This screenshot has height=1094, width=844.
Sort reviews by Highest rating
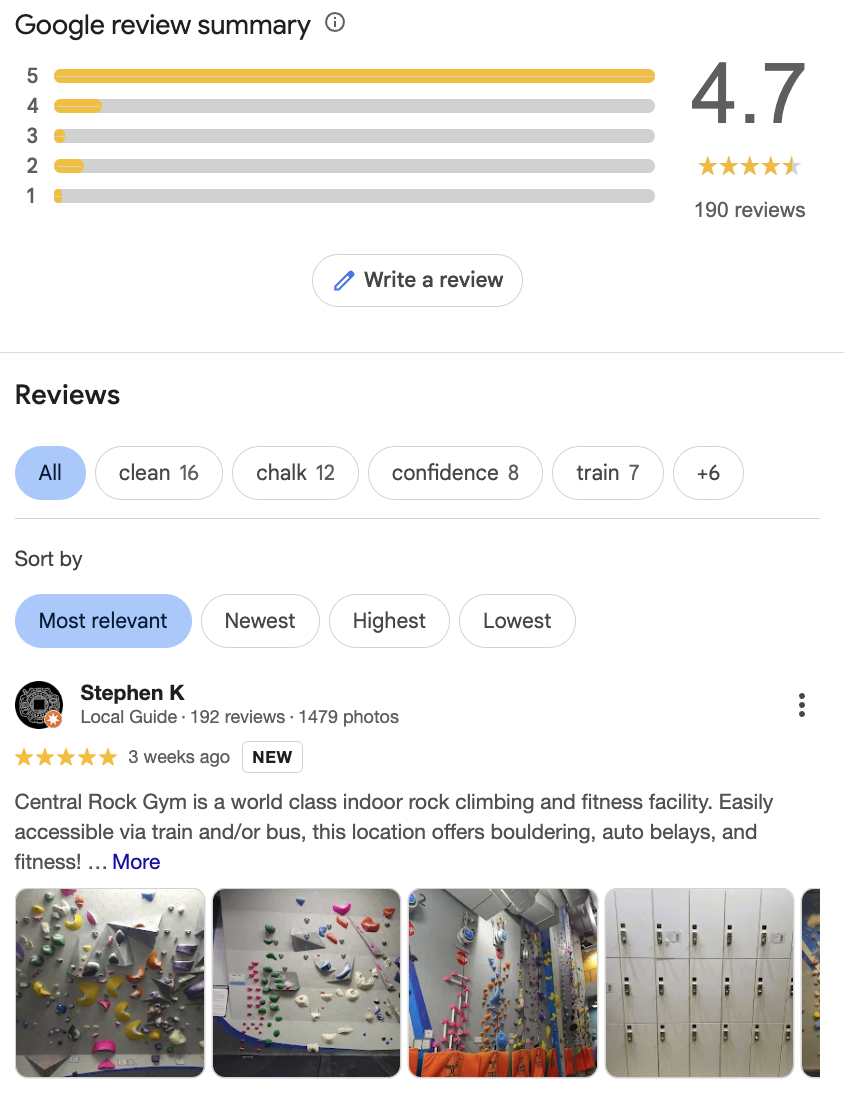tap(389, 621)
